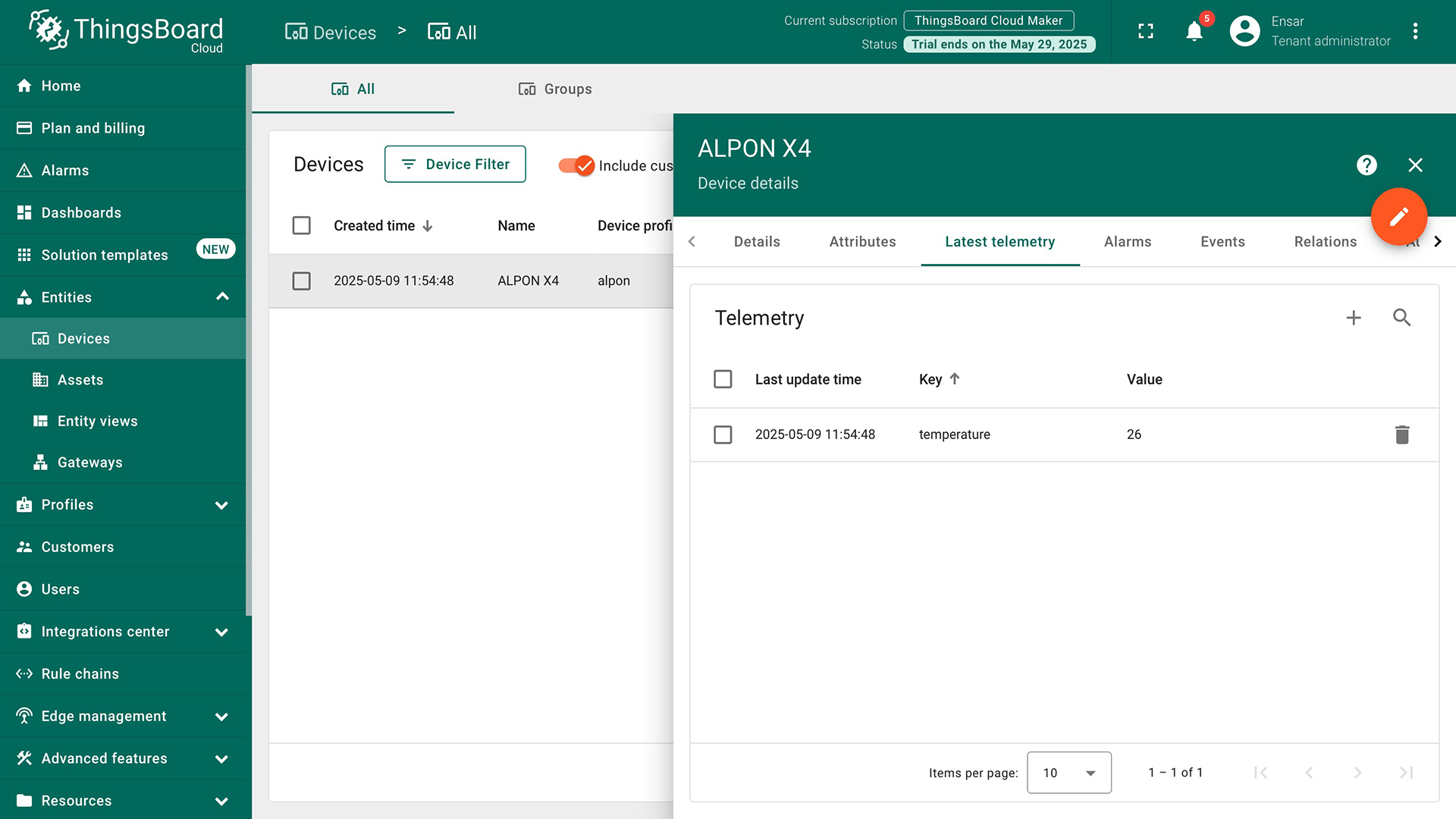Open telemetry search with the magnifier icon
The width and height of the screenshot is (1456, 819).
[1402, 318]
